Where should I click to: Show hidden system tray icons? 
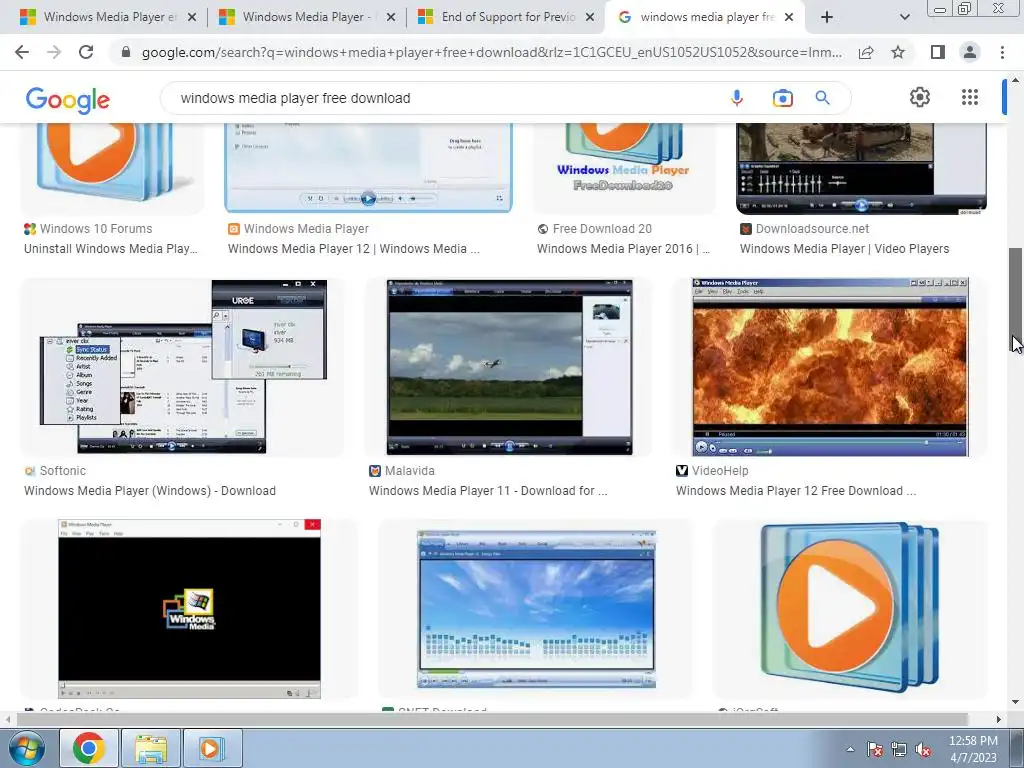click(850, 749)
